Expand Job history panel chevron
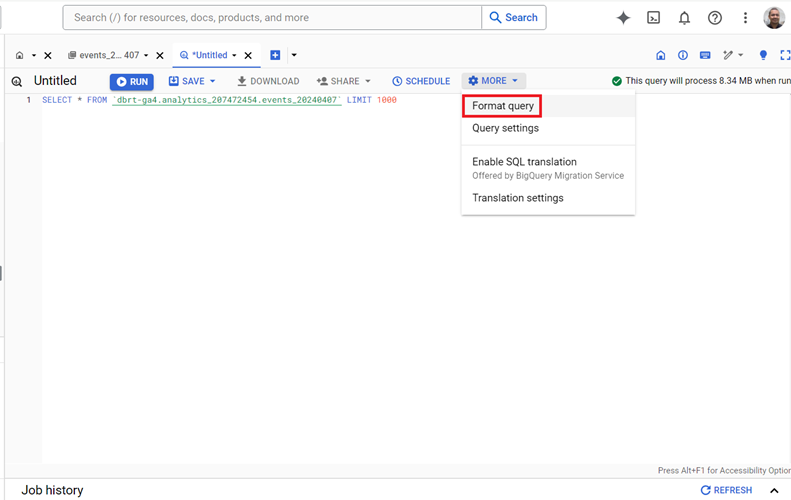791x500 pixels. pos(774,490)
